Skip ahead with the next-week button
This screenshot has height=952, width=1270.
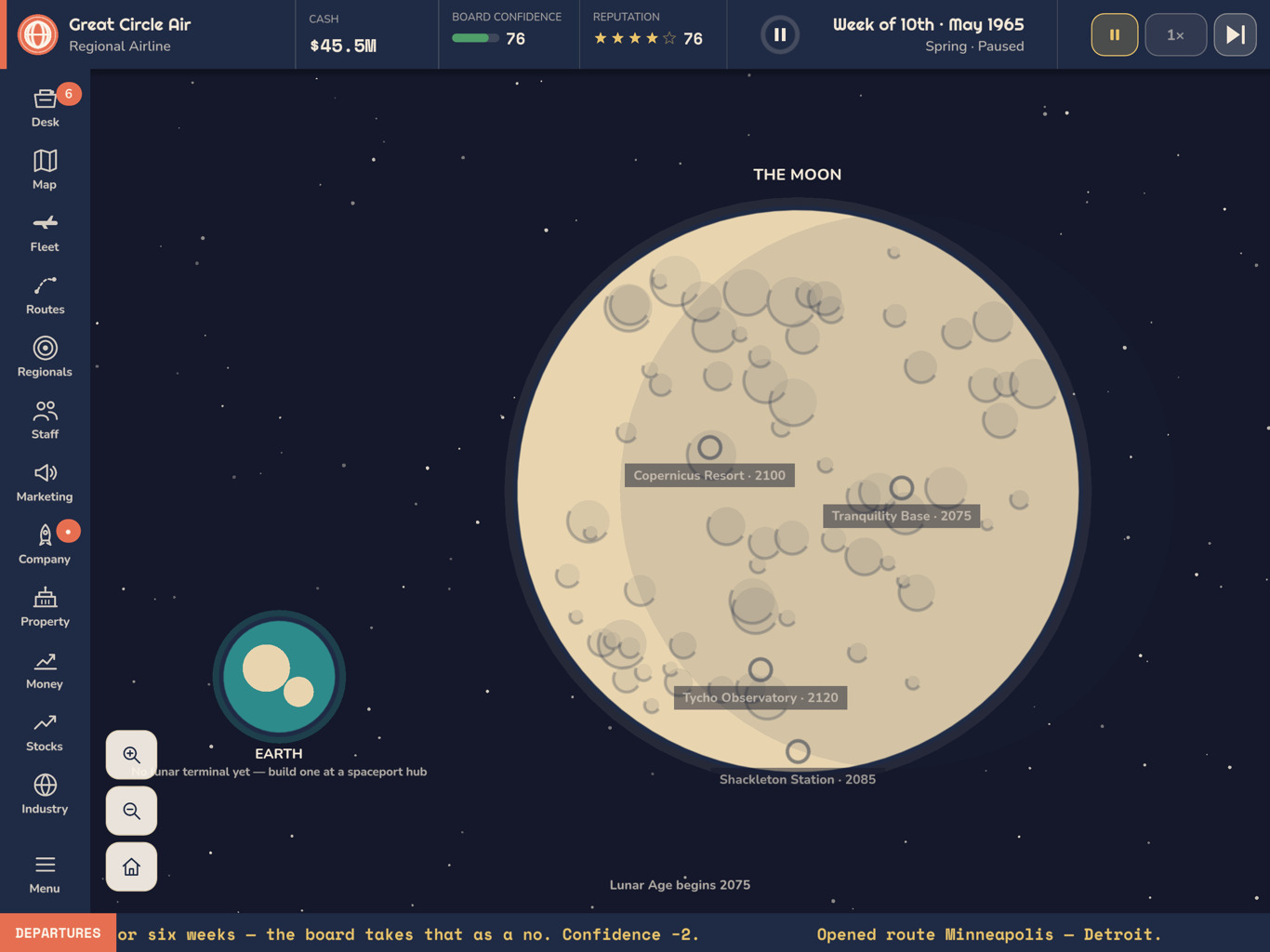click(1235, 34)
